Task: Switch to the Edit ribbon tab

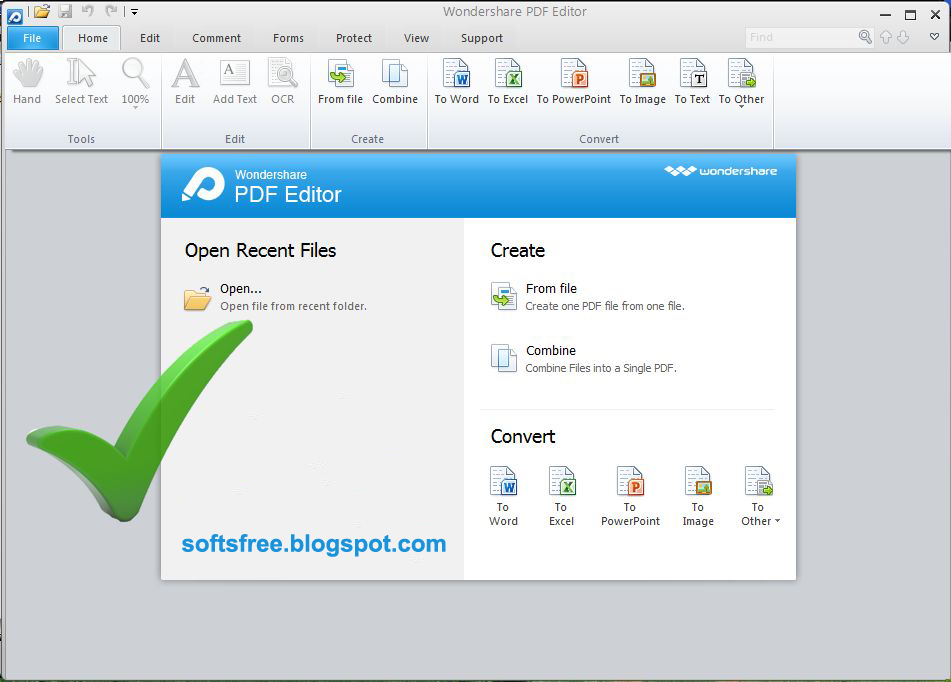Action: [x=150, y=38]
